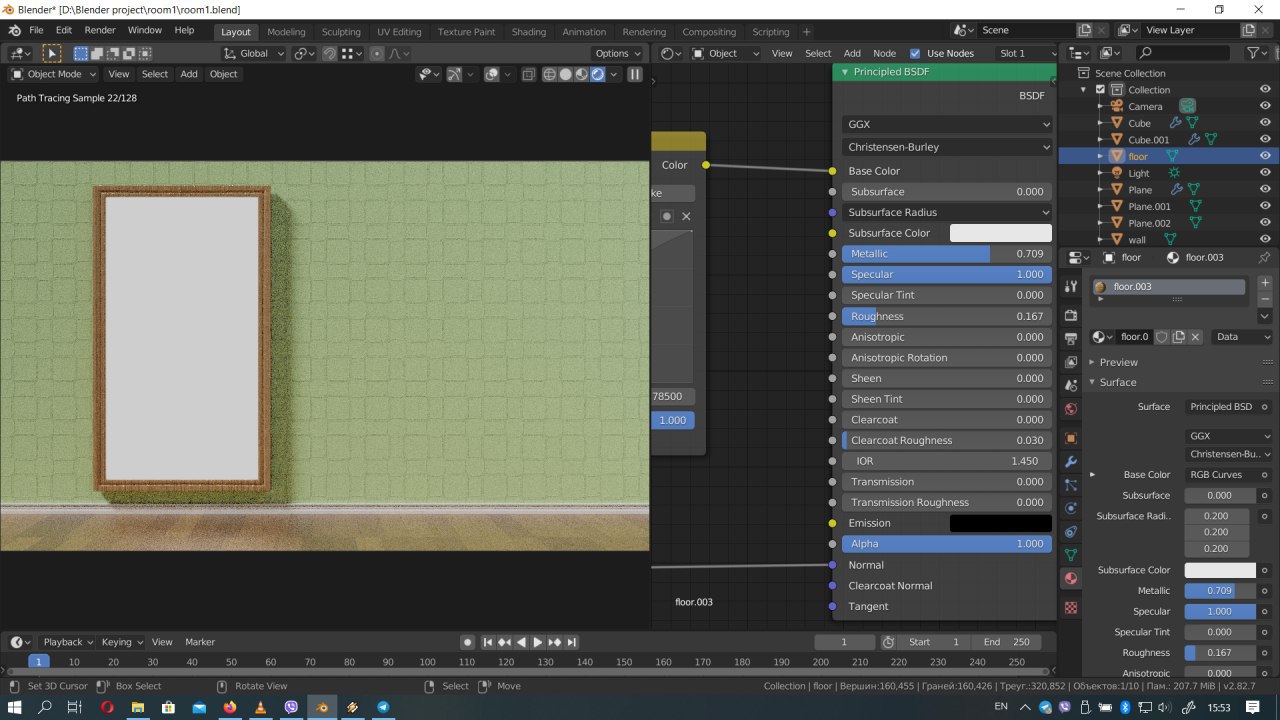Viewport: 1280px width, 720px height.
Task: Open the Texture properties checker tab
Action: pyautogui.click(x=1071, y=607)
